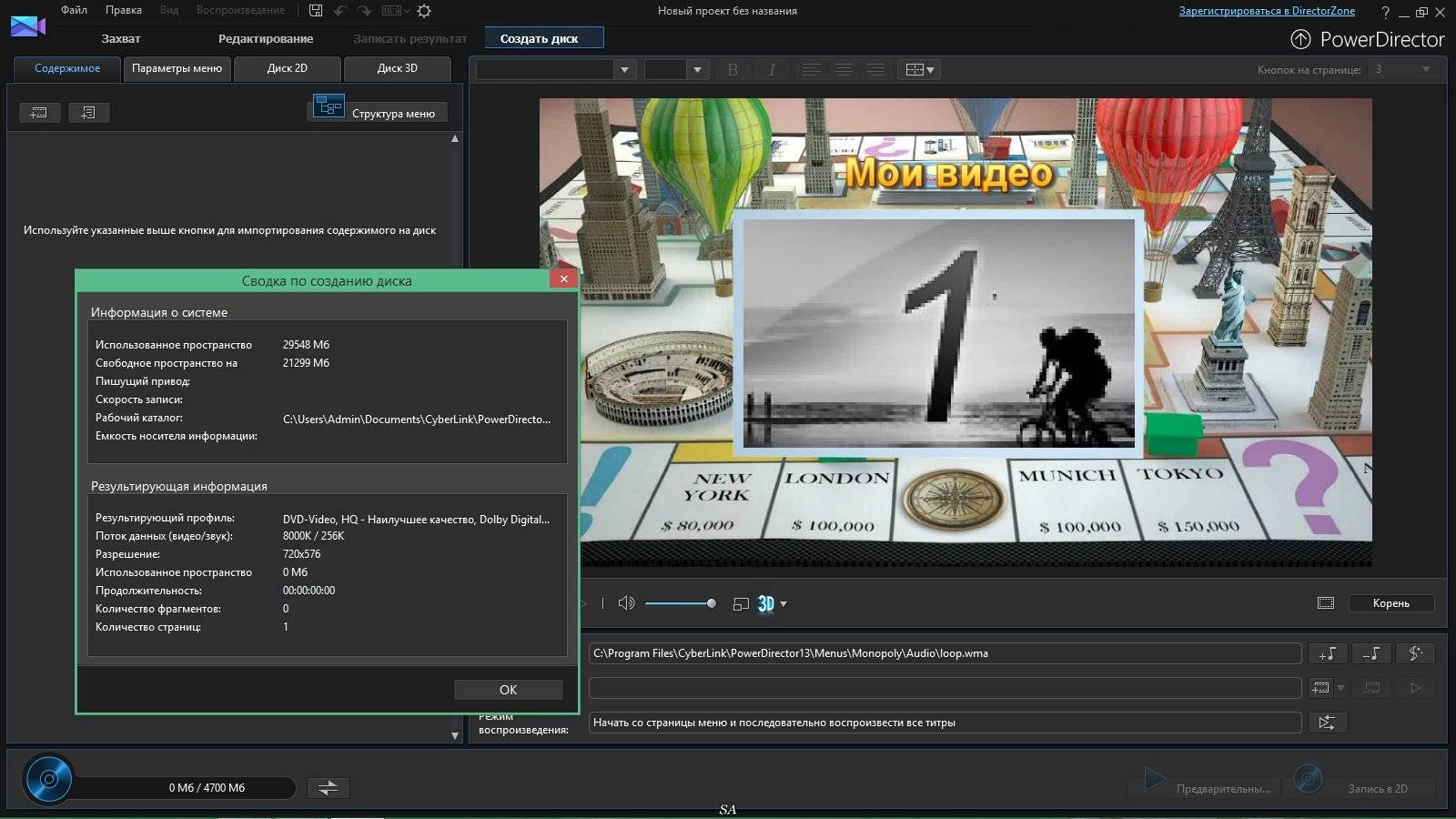
Task: Open the Кнопок на странице dropdown
Action: [x=1403, y=69]
